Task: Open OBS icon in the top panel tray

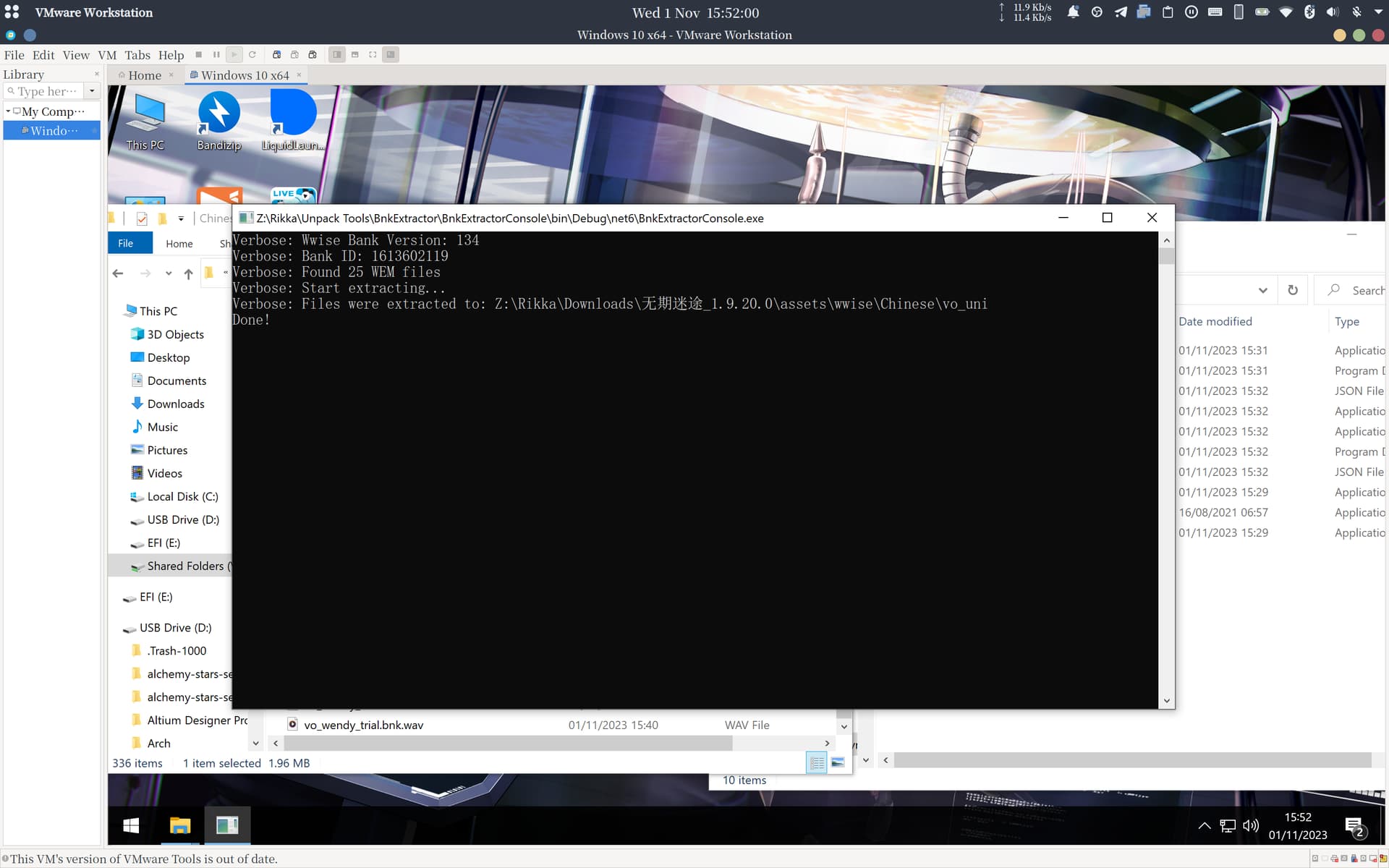Action: click(x=1097, y=12)
